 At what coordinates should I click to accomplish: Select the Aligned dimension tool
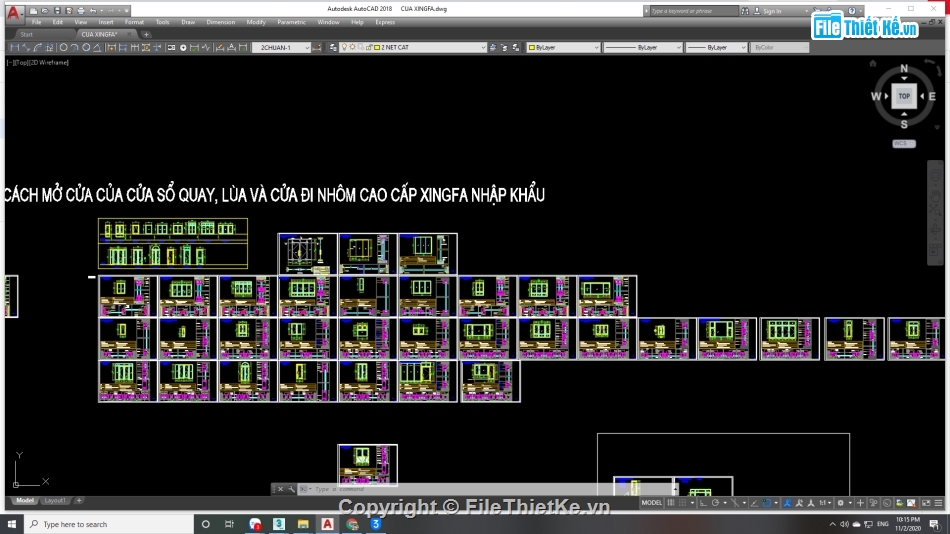tap(26, 47)
